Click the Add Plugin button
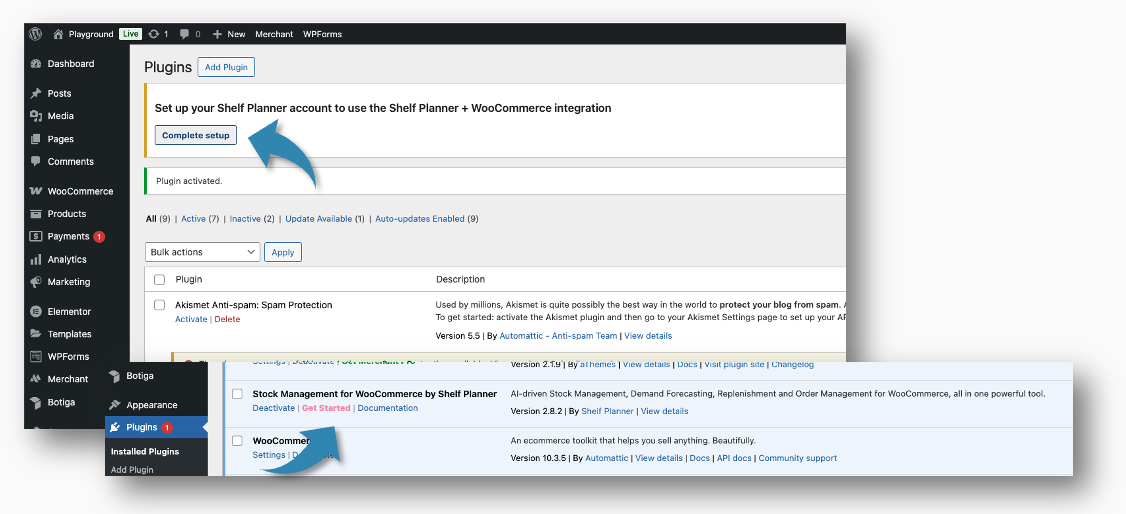This screenshot has height=514, width=1126. coord(226,67)
